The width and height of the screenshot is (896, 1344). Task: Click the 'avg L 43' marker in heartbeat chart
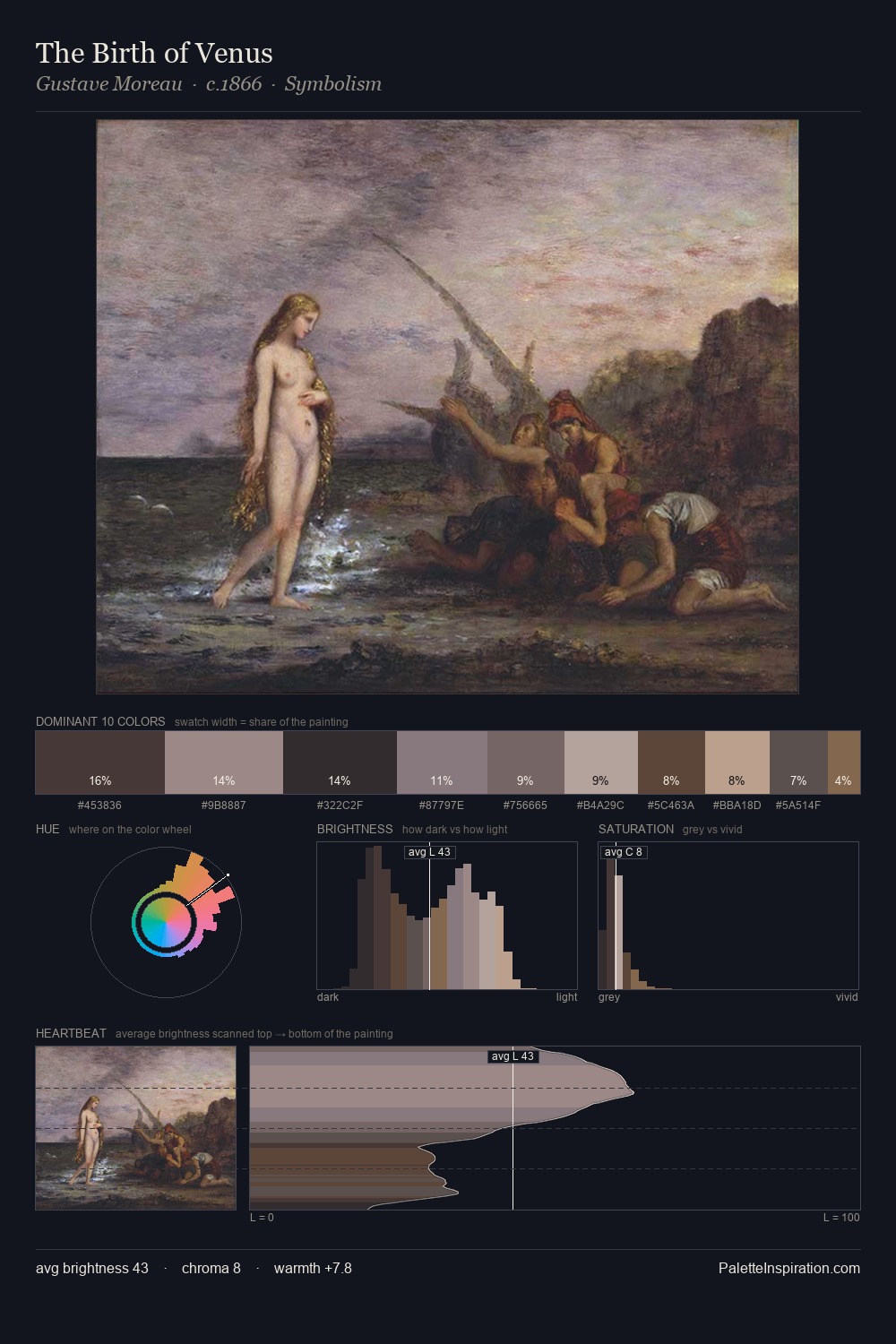coord(513,1056)
